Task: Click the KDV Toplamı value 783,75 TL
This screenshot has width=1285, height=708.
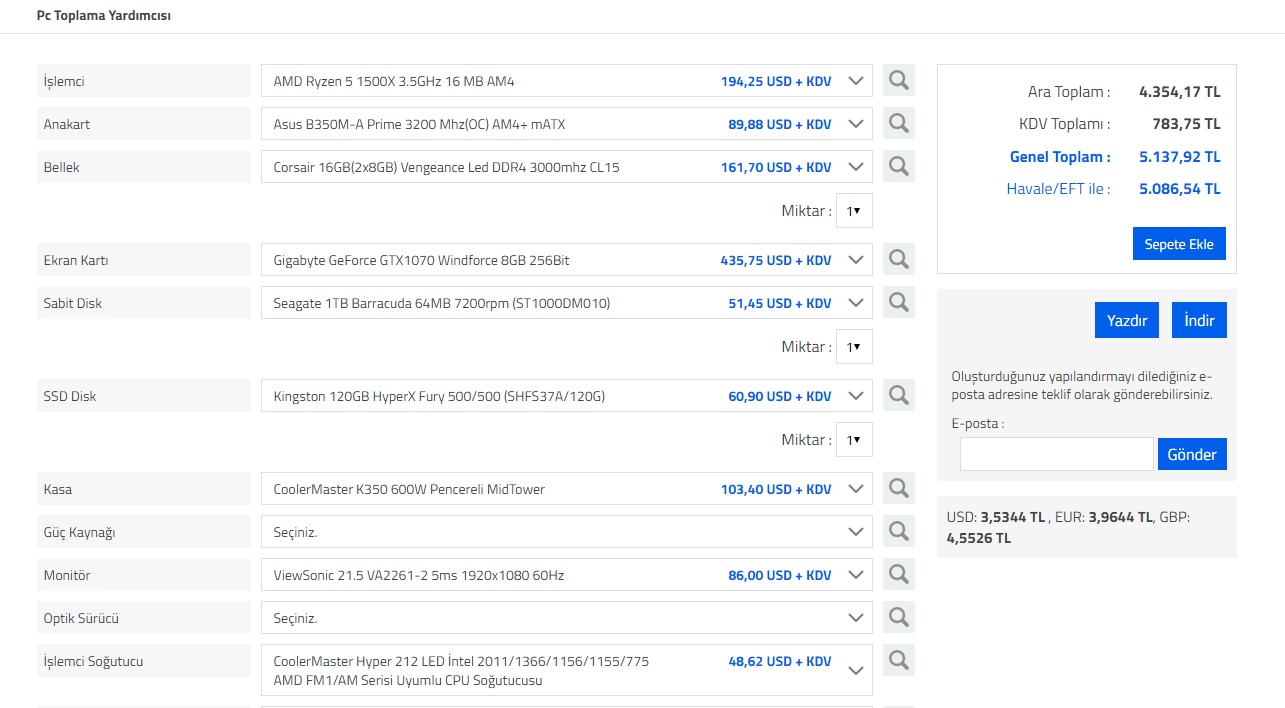Action: [1186, 124]
